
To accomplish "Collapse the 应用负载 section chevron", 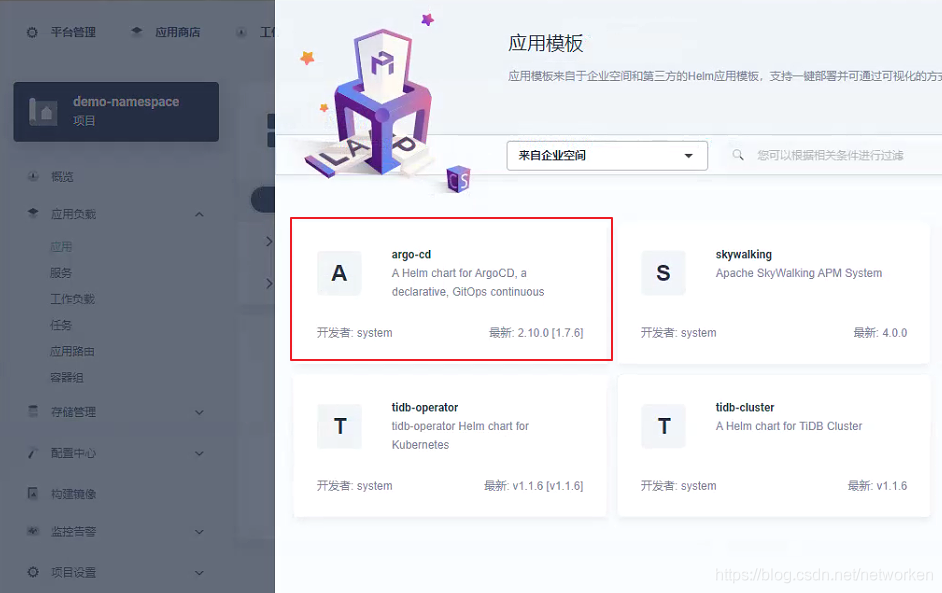I will [199, 214].
